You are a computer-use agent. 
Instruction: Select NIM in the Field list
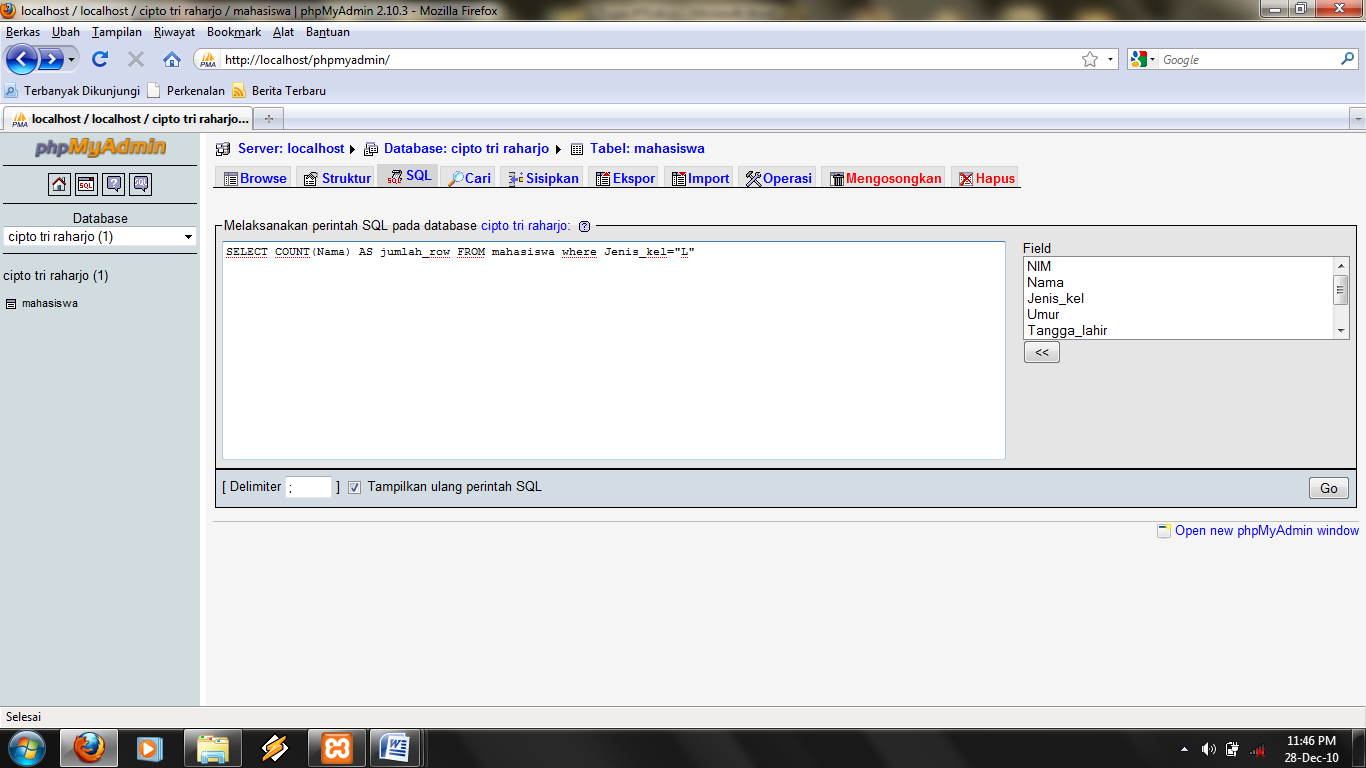(x=1178, y=266)
